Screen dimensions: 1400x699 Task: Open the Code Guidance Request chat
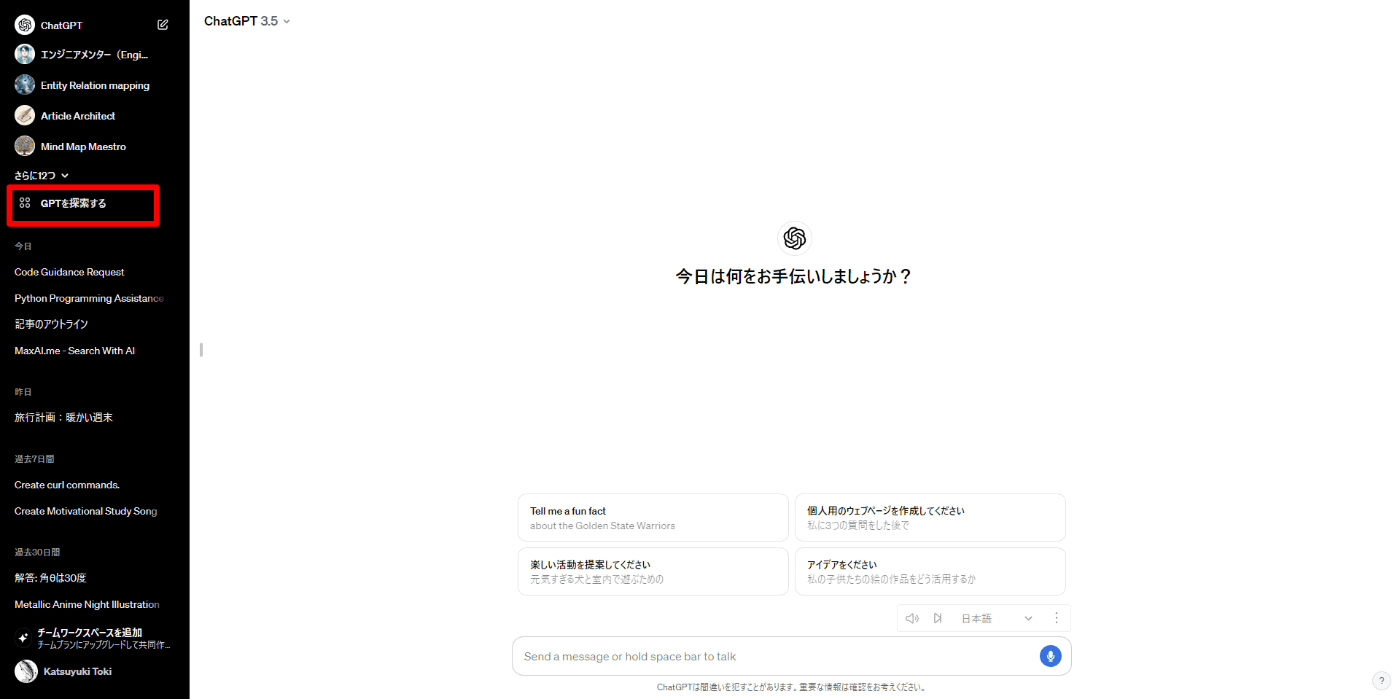point(69,272)
